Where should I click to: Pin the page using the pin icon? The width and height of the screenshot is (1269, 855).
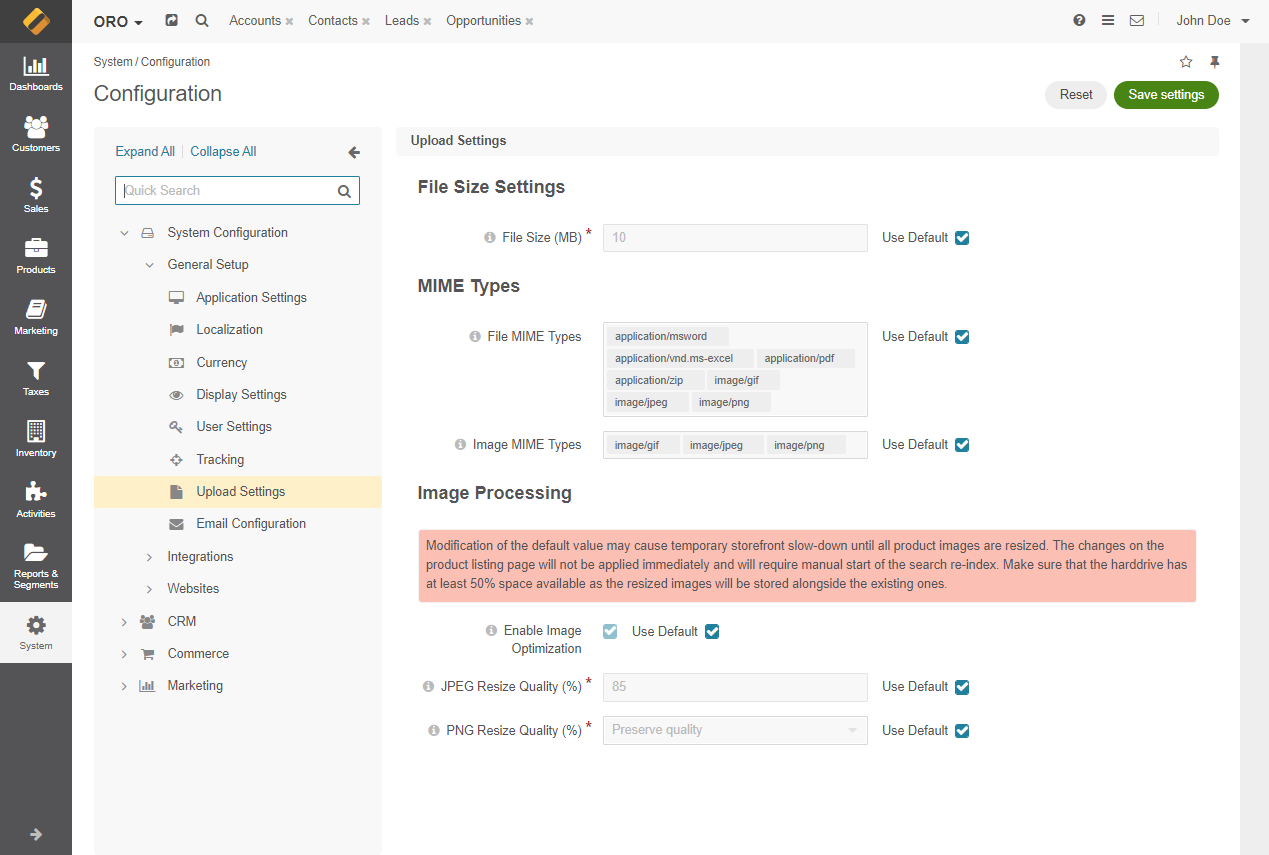1215,62
